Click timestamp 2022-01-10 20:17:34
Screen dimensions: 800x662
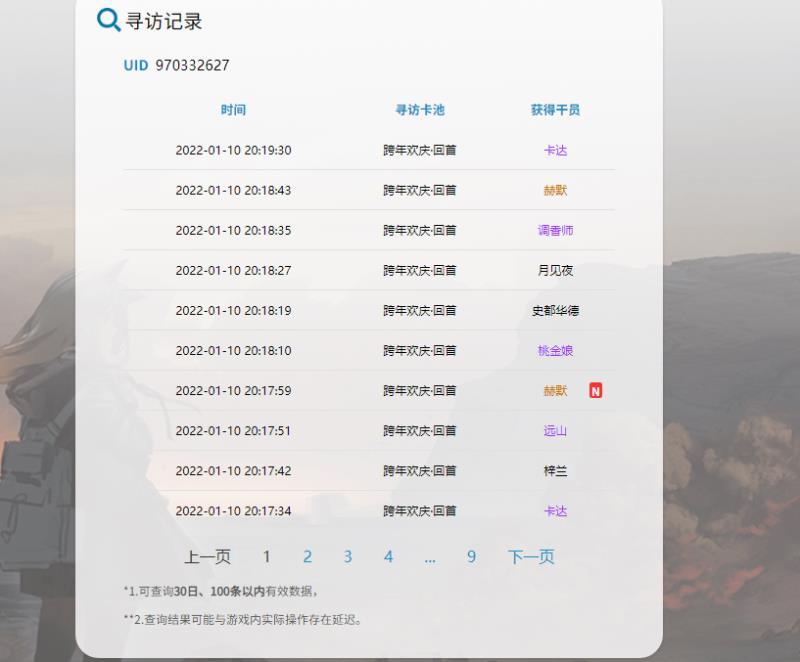coord(233,511)
